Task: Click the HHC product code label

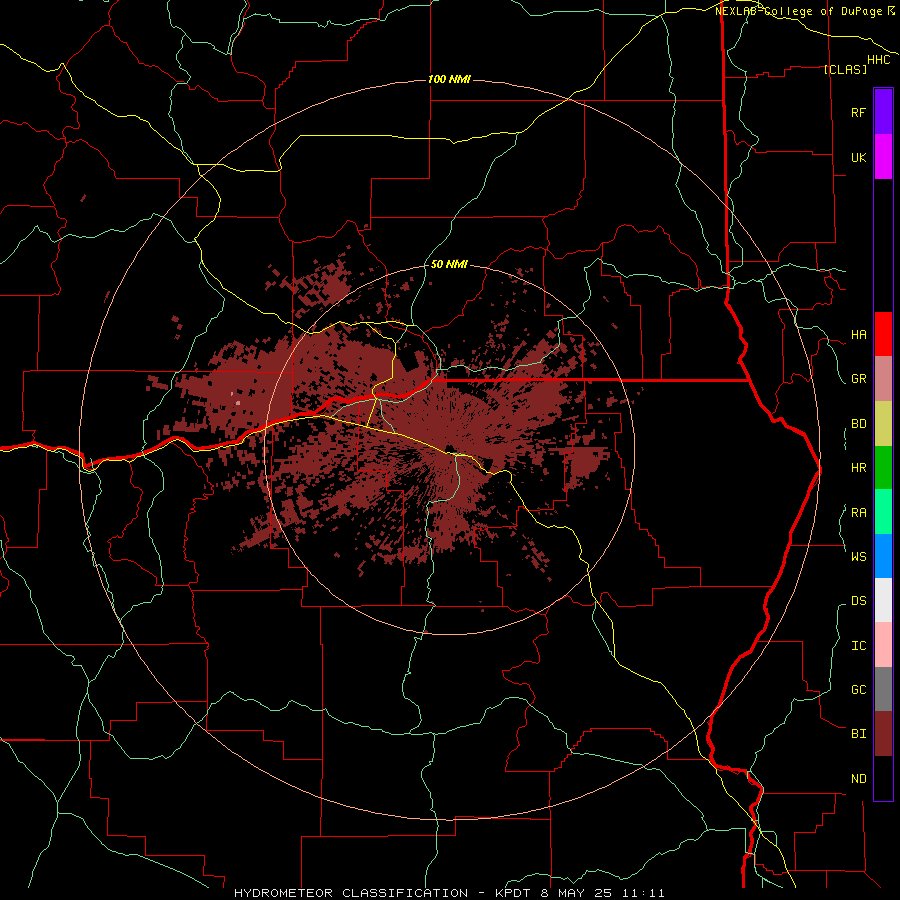Action: pos(878,60)
